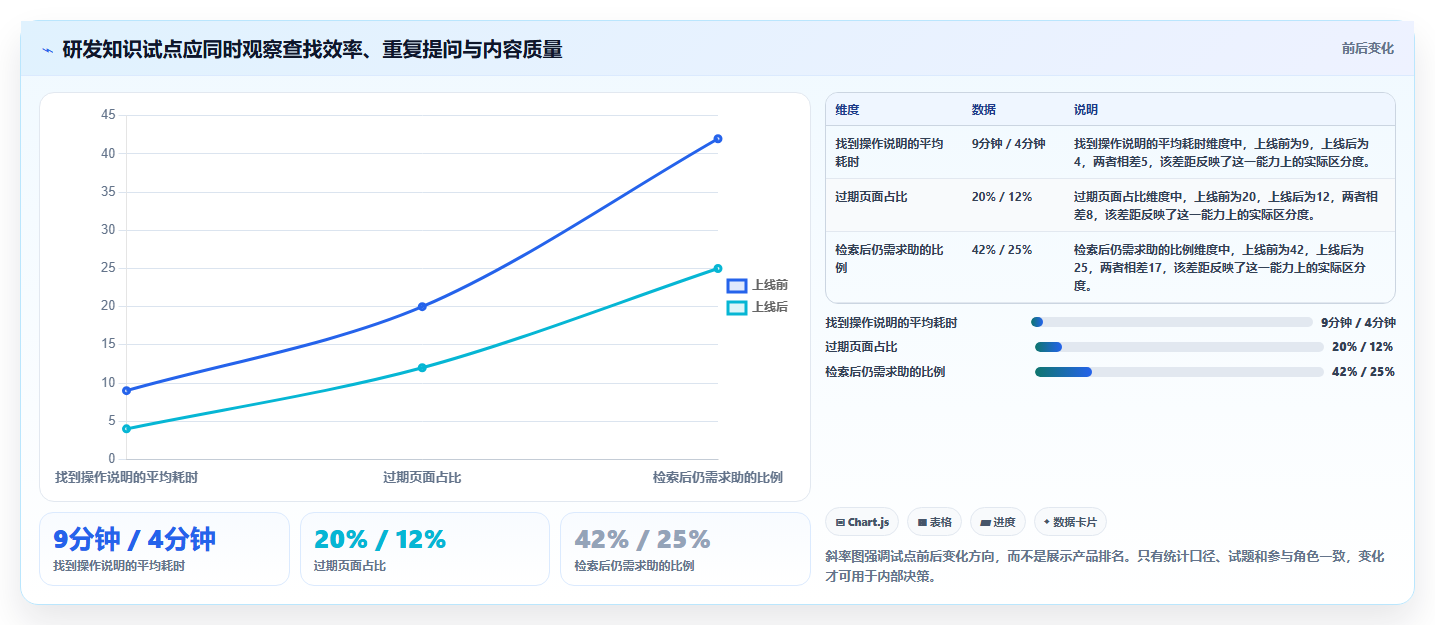
Task: Click the 维度 table column header
Action: [847, 110]
